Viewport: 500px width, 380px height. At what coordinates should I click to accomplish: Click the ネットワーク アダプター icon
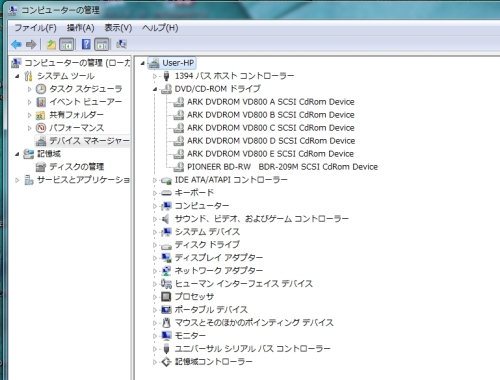tap(166, 271)
